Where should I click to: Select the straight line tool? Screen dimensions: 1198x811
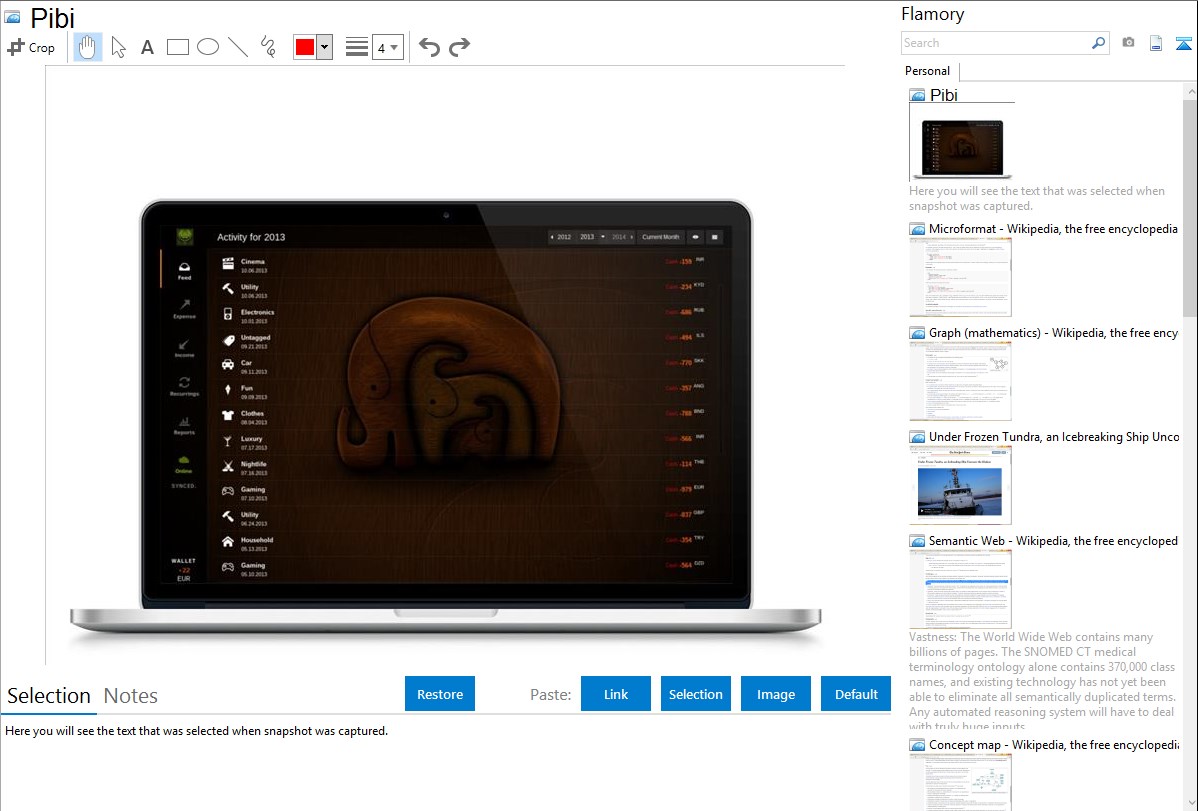coord(238,47)
